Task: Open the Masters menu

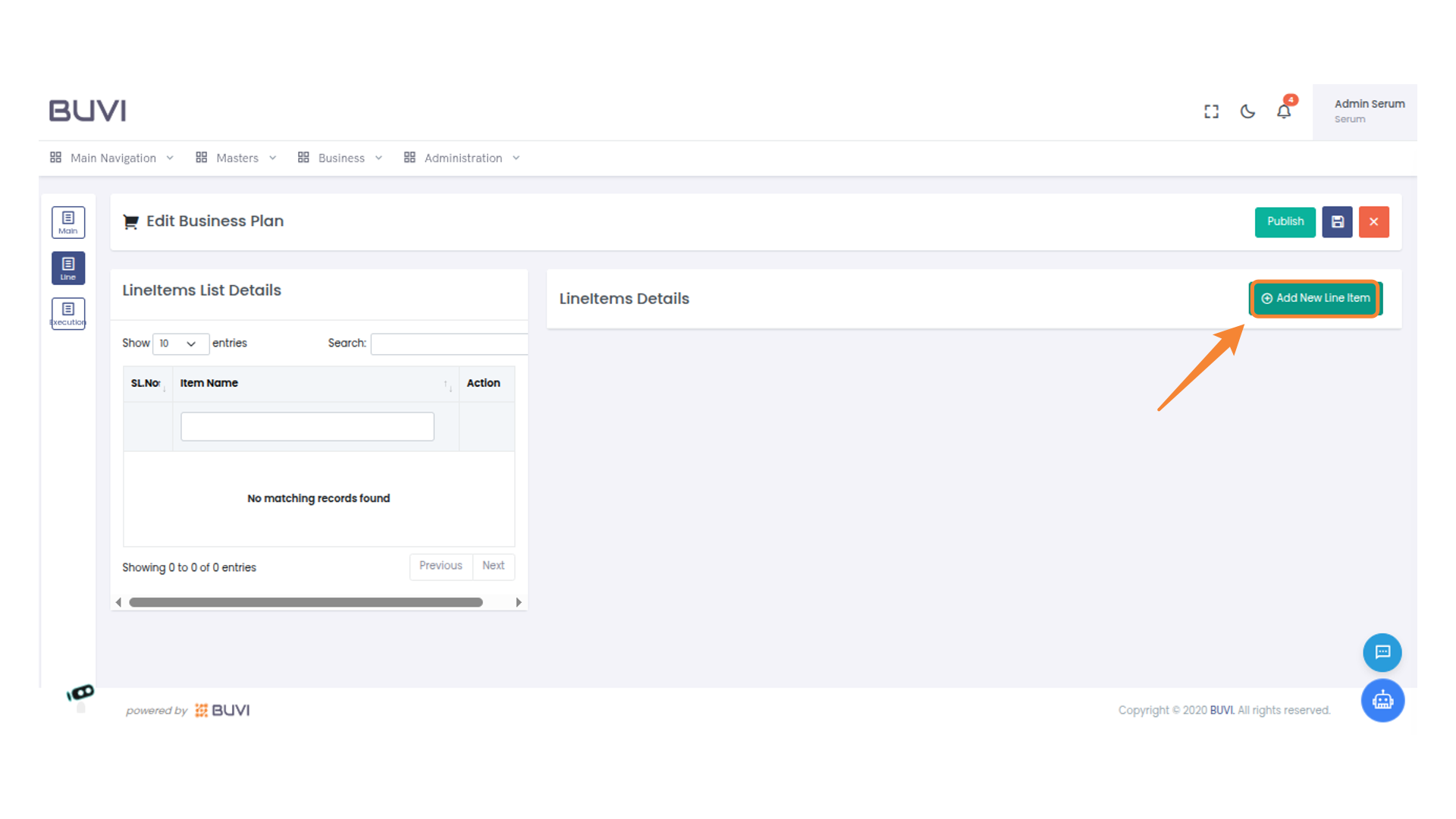Action: pos(236,158)
